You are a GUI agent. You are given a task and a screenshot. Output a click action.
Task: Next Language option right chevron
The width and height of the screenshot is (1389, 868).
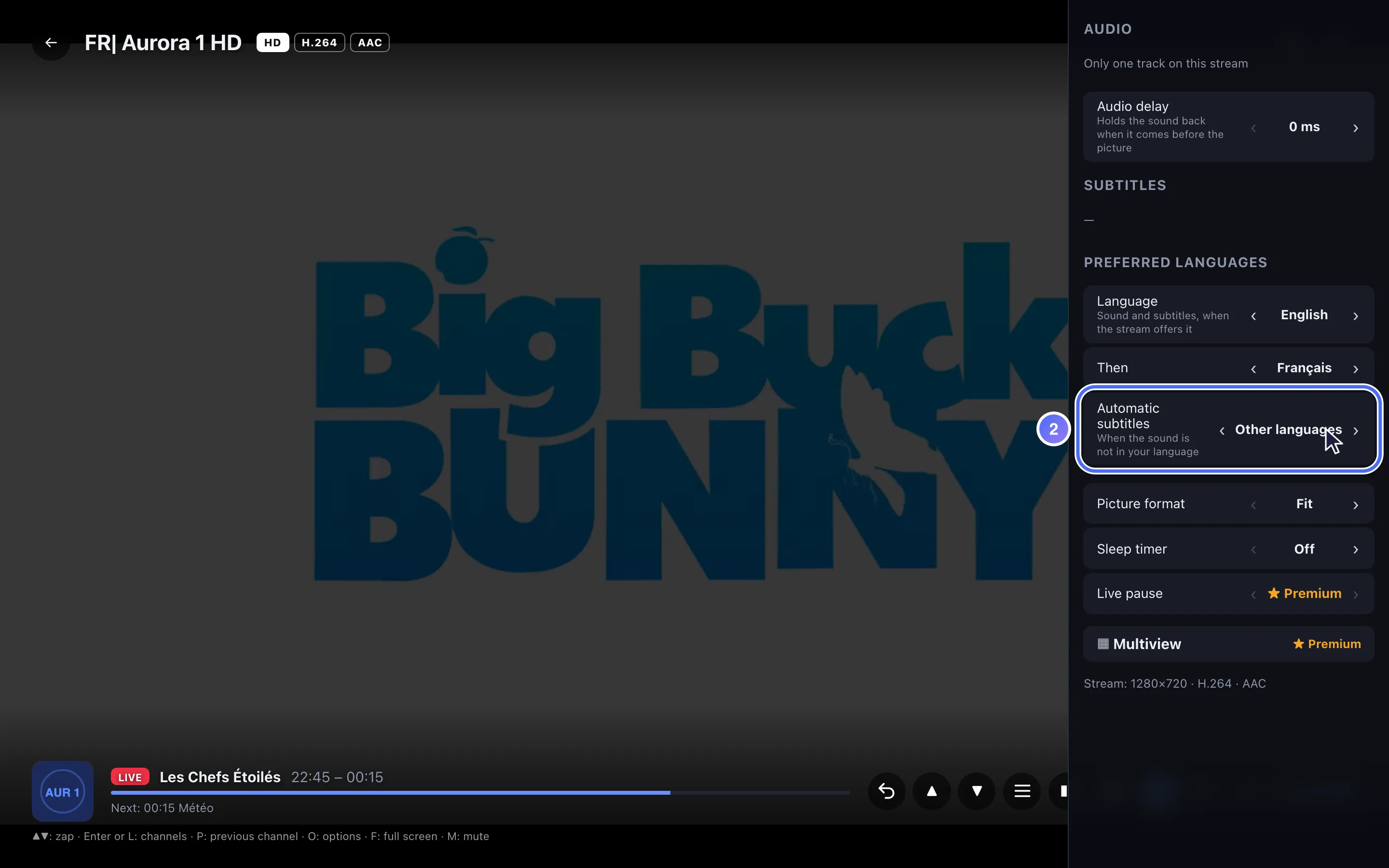point(1356,315)
